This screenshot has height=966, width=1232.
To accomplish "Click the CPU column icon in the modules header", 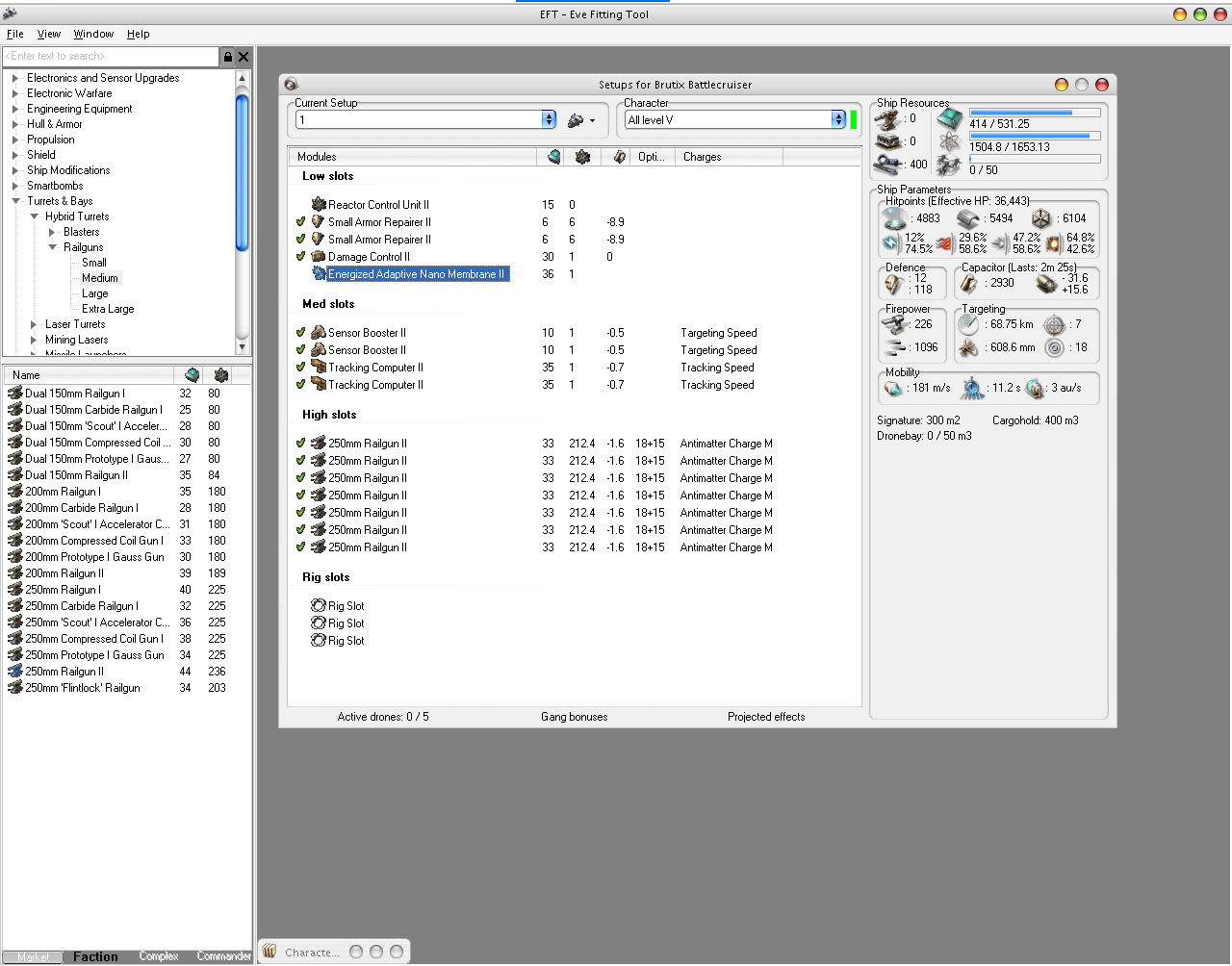I will 554,157.
